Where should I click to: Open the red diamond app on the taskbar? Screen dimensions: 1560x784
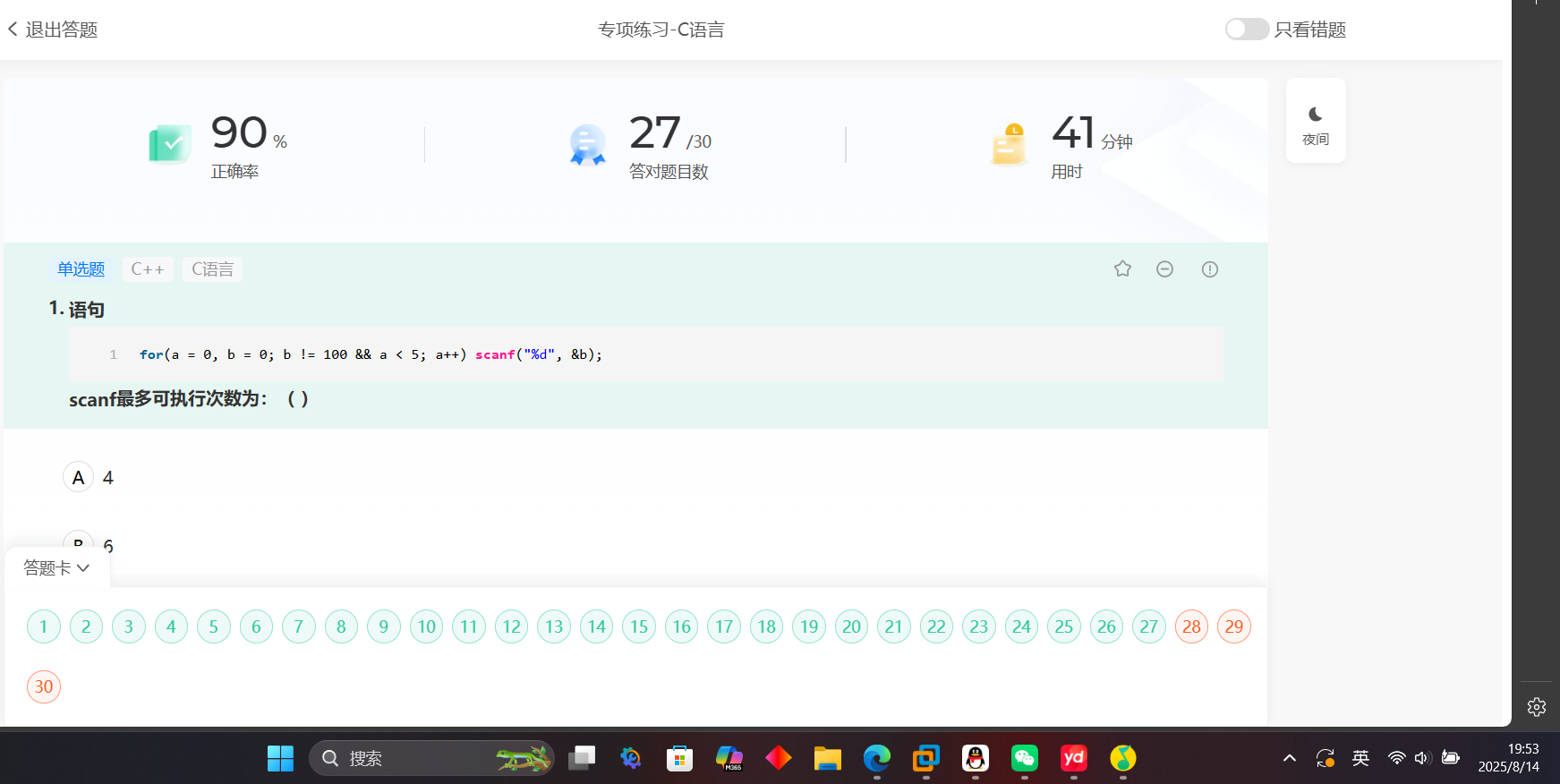click(x=779, y=758)
